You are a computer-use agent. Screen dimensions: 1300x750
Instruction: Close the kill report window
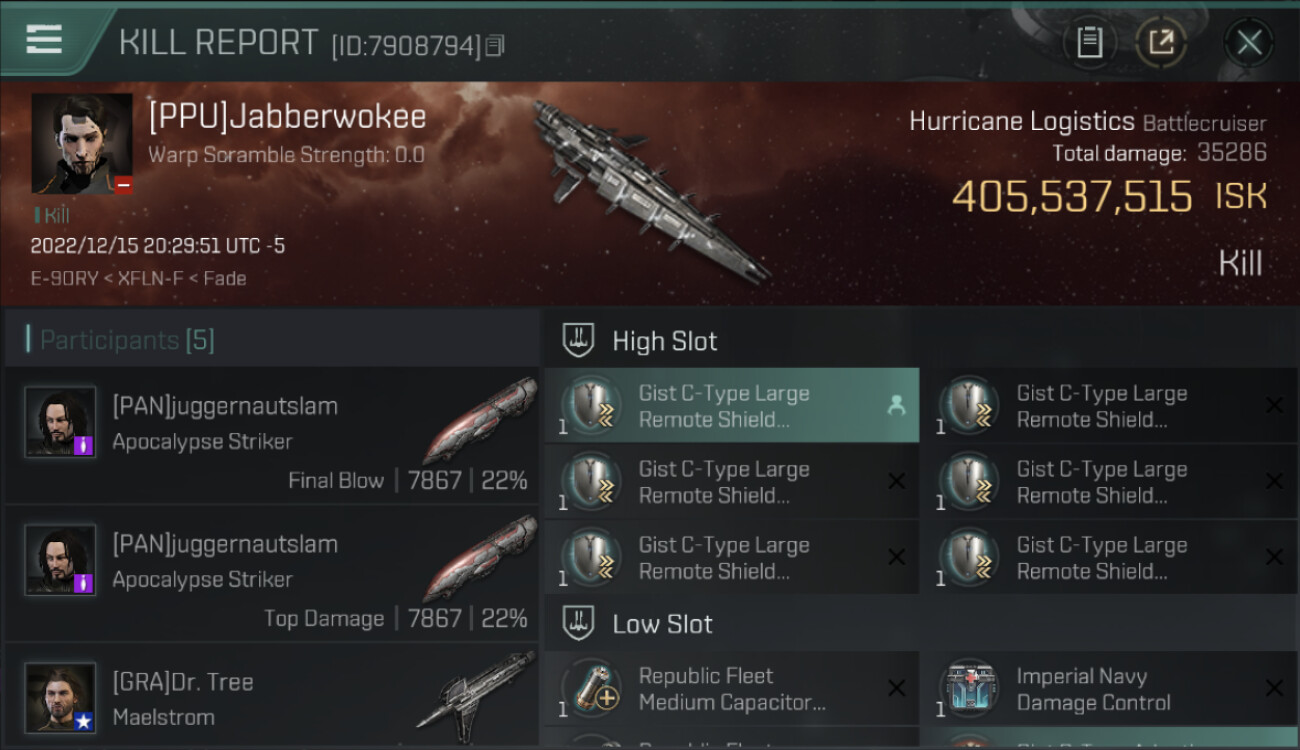pos(1249,42)
